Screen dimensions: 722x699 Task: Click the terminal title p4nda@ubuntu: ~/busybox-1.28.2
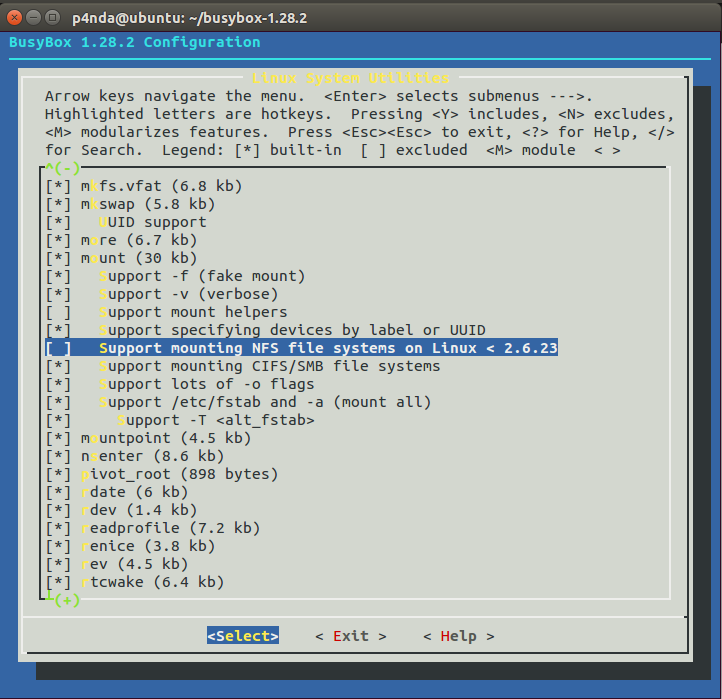pos(189,18)
